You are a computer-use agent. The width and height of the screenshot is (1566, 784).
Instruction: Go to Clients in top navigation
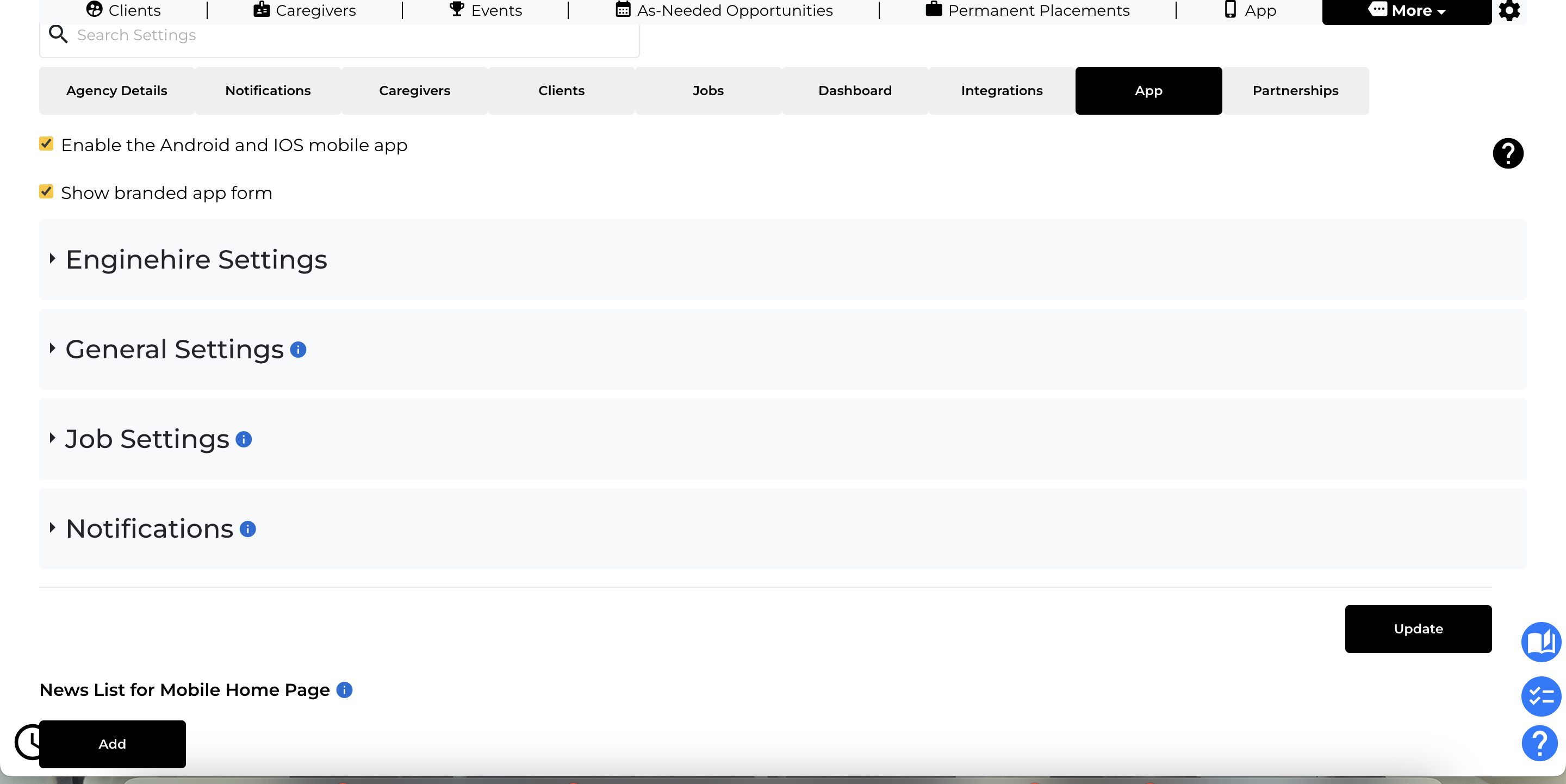point(123,10)
